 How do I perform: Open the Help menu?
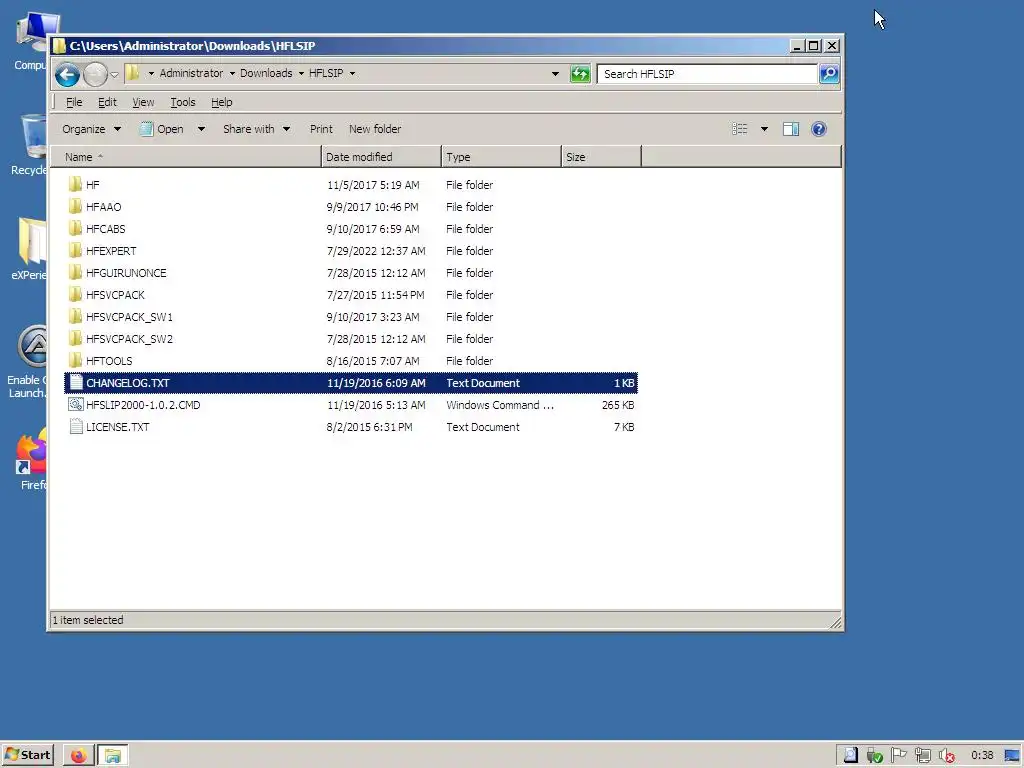coord(221,102)
